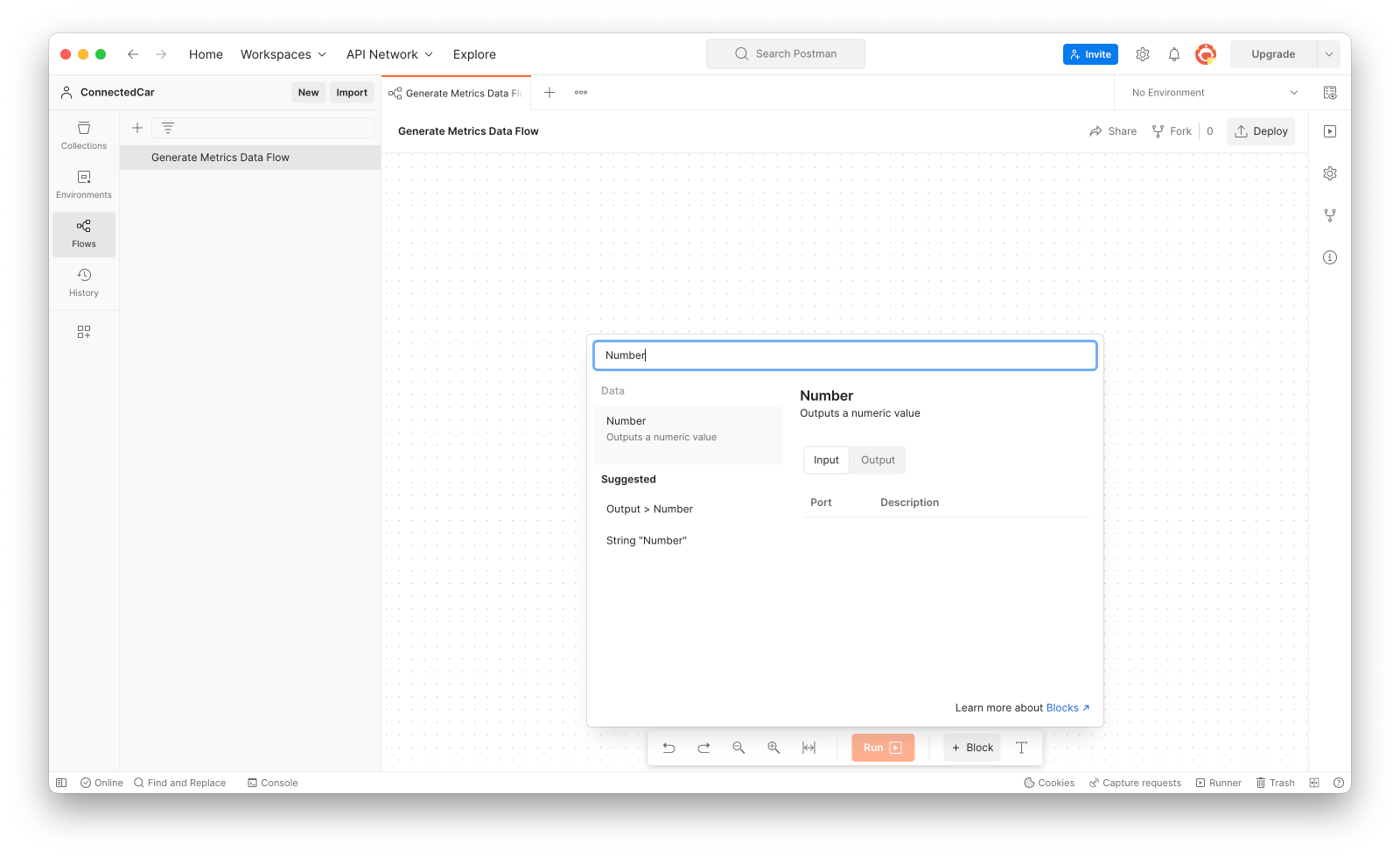Viewport: 1400px width, 858px height.
Task: Toggle the sidebar with the status bar icon
Action: [x=61, y=783]
